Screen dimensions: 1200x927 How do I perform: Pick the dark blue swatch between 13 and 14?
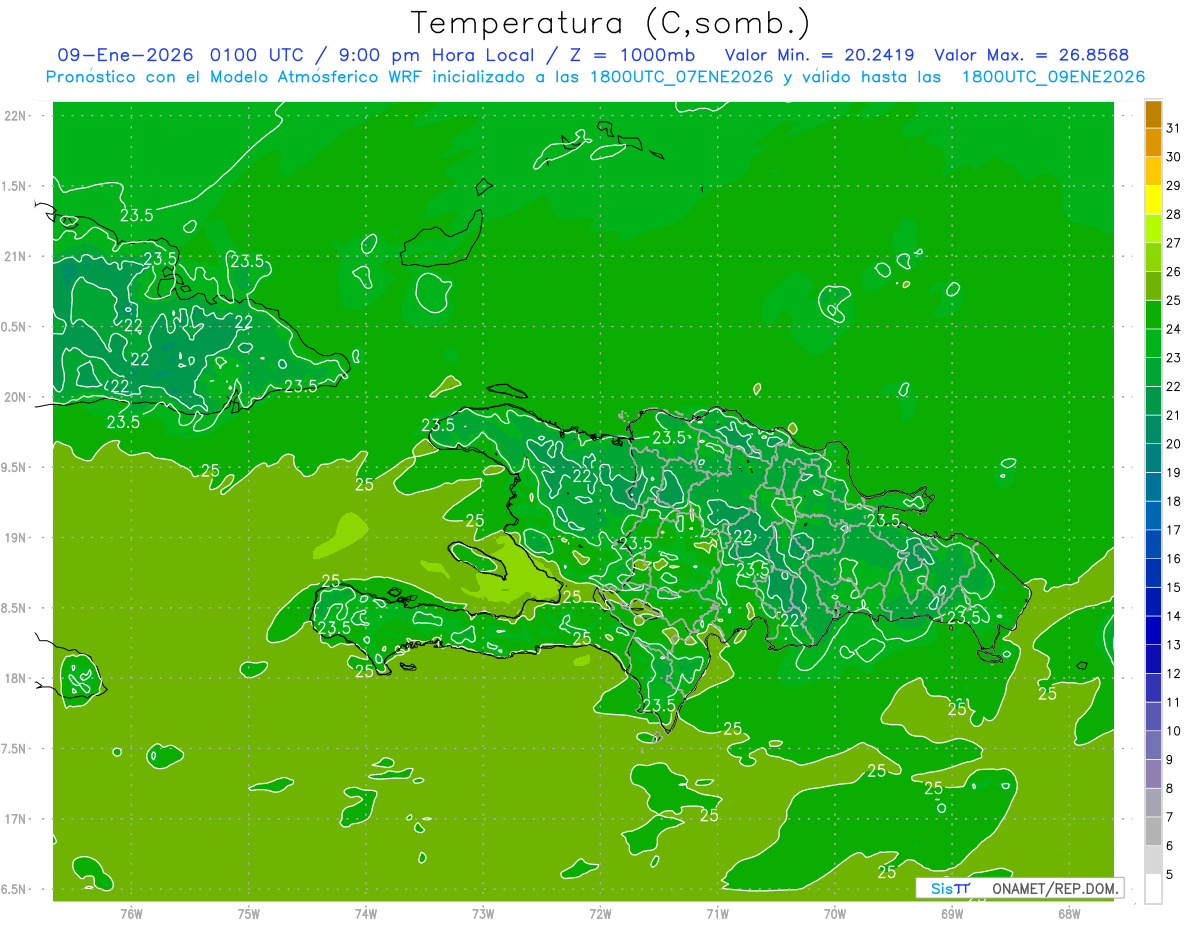point(1153,630)
